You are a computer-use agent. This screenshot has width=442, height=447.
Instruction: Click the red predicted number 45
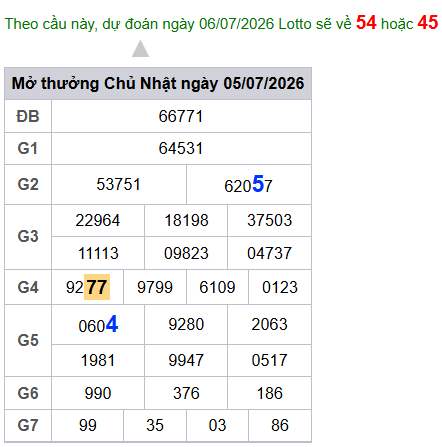[x=428, y=23]
